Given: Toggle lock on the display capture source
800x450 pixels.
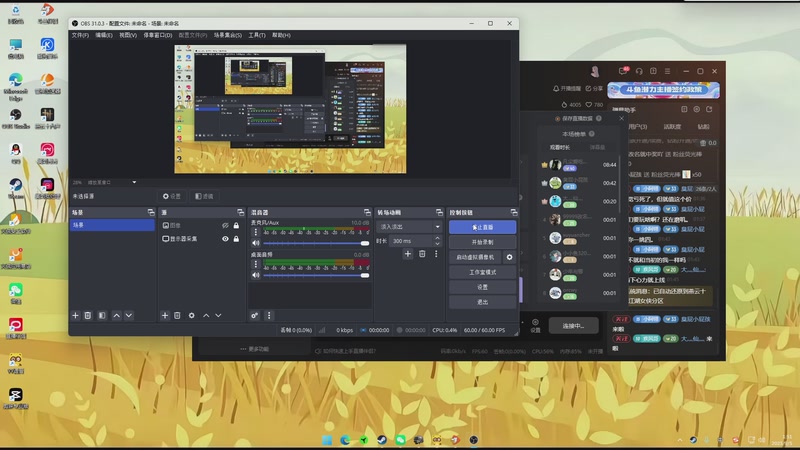Looking at the screenshot, I should [x=236, y=239].
